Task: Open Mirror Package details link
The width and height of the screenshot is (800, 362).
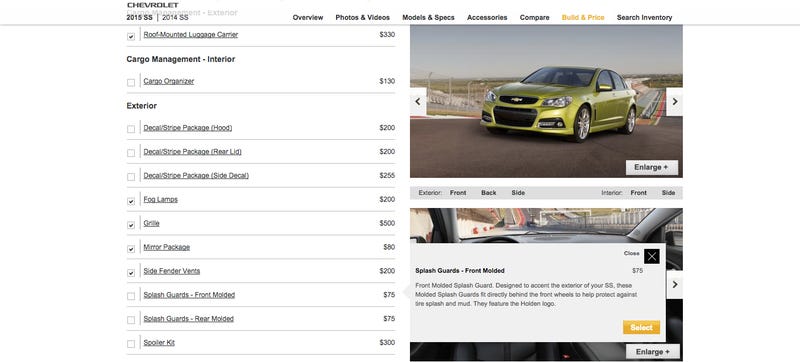Action: click(166, 247)
